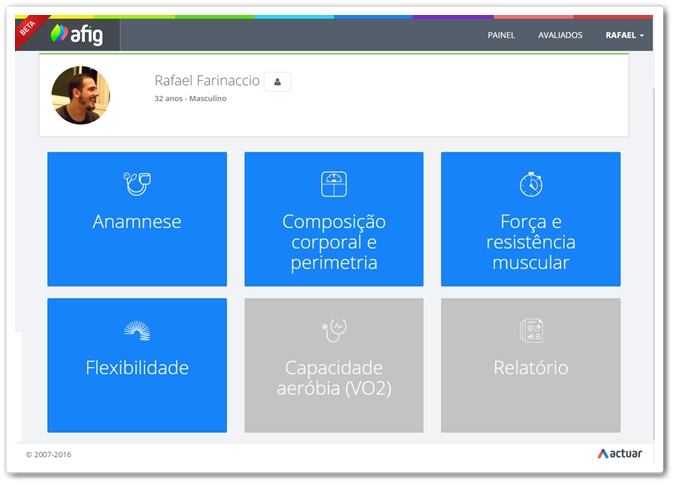
Task: Click the "32 anos - Masculino" text
Action: click(190, 98)
